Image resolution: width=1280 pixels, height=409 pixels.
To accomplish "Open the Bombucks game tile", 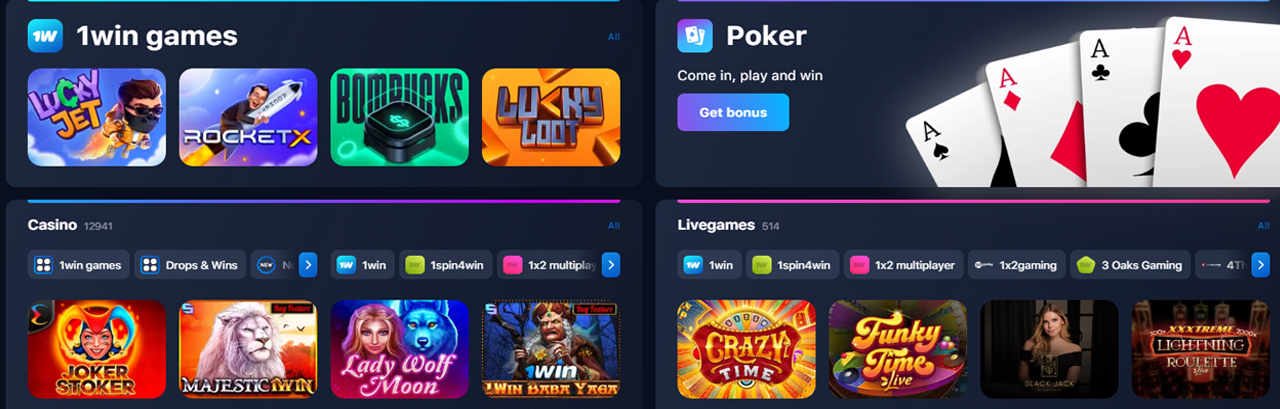I will (x=400, y=117).
